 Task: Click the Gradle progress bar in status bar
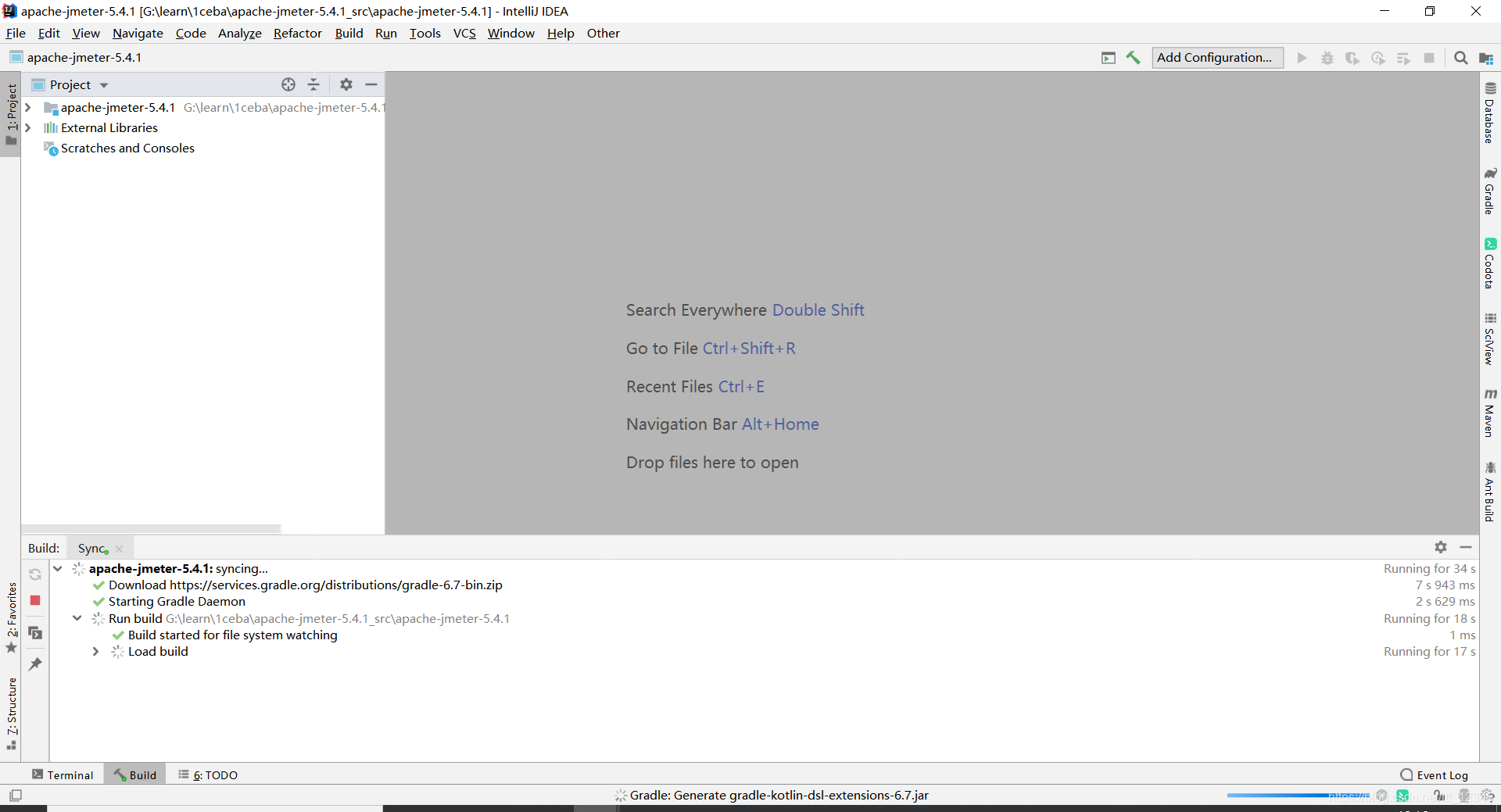pyautogui.click(x=1298, y=796)
